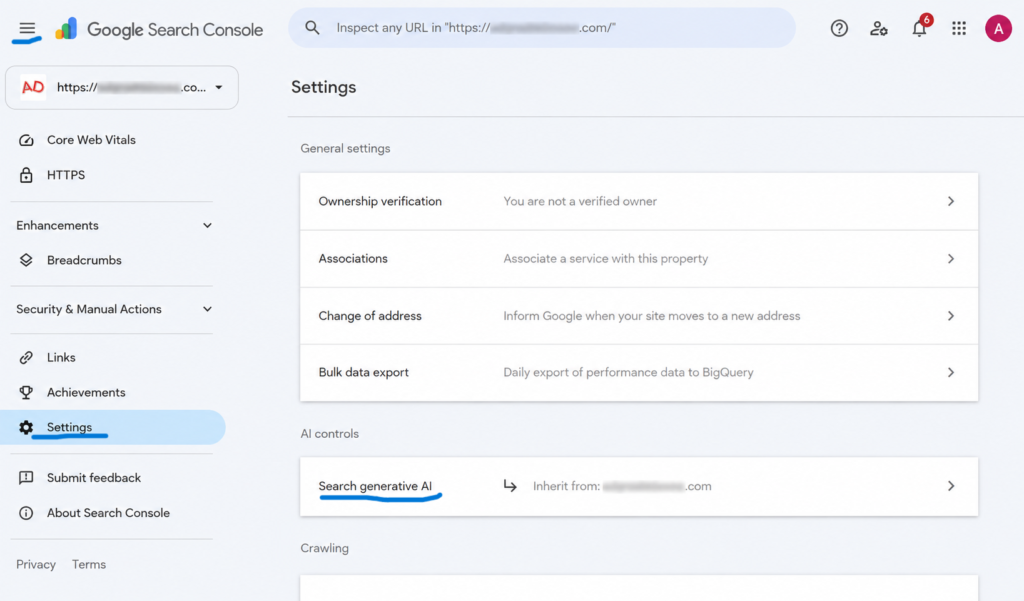Click the Achievements trophy icon
The image size is (1024, 601).
pos(26,392)
